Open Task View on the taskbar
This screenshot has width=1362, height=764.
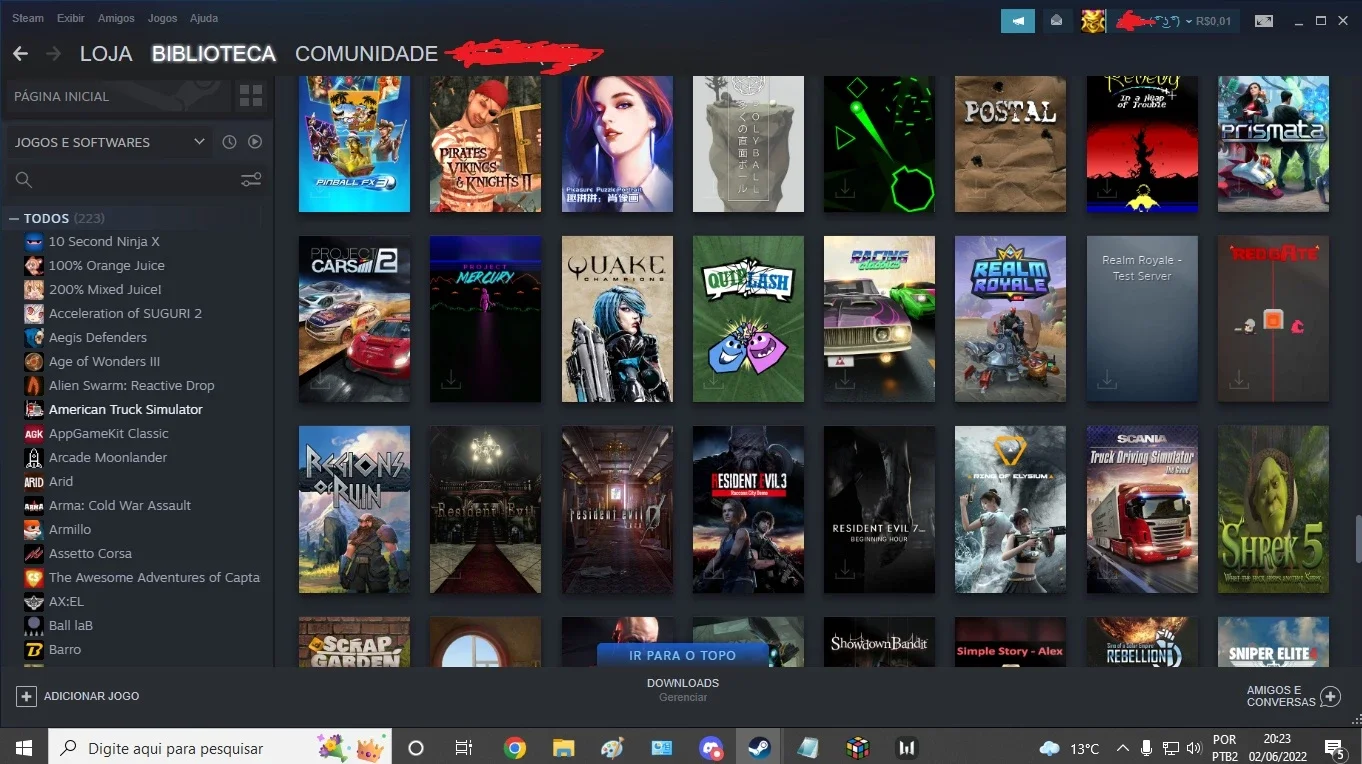[464, 747]
